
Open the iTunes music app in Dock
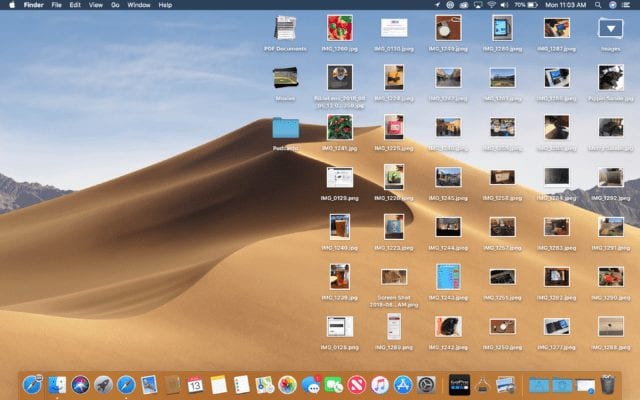click(x=380, y=384)
